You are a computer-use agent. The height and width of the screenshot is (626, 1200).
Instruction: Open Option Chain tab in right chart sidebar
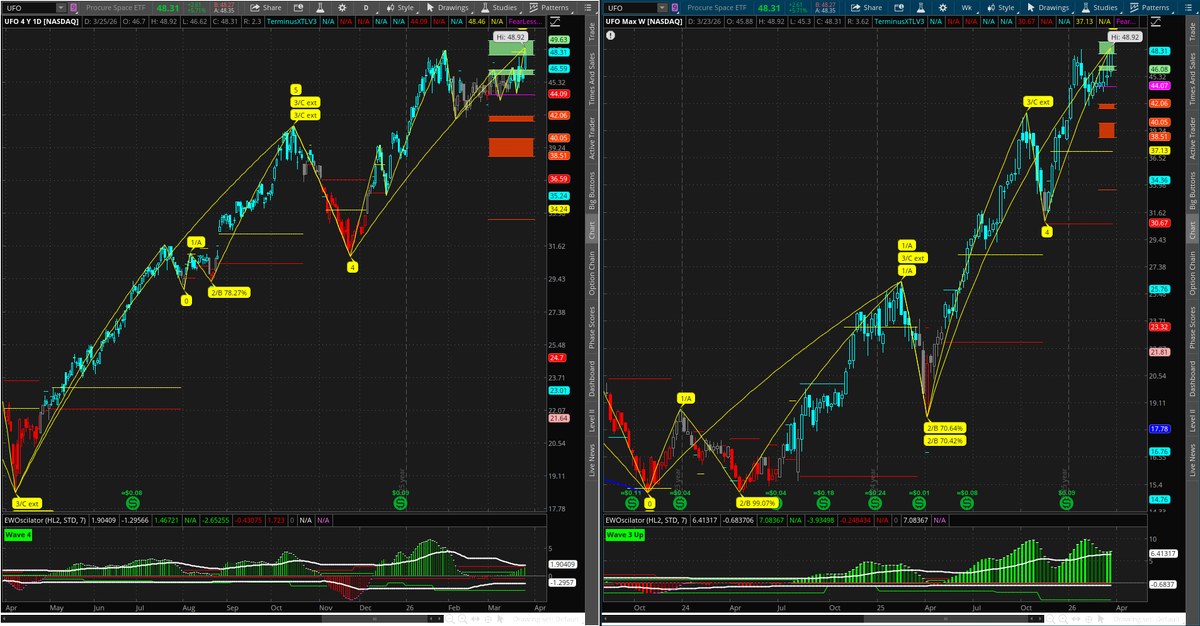tap(1192, 273)
